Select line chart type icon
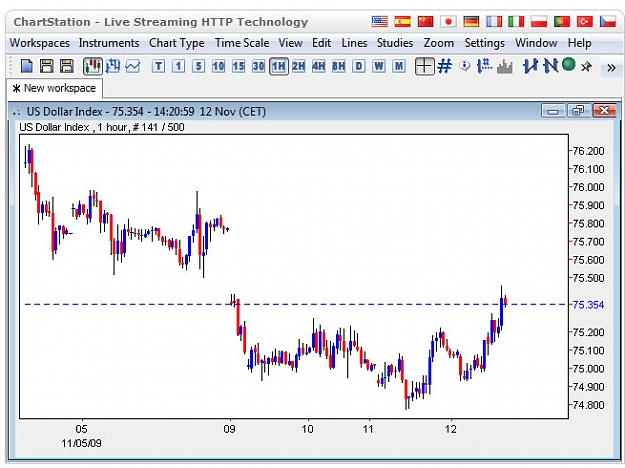 pyautogui.click(x=133, y=66)
